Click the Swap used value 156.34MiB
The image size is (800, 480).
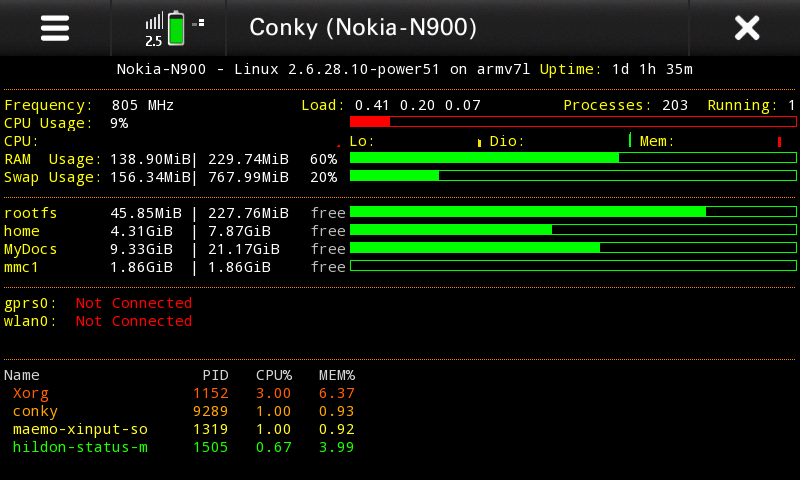tap(151, 178)
